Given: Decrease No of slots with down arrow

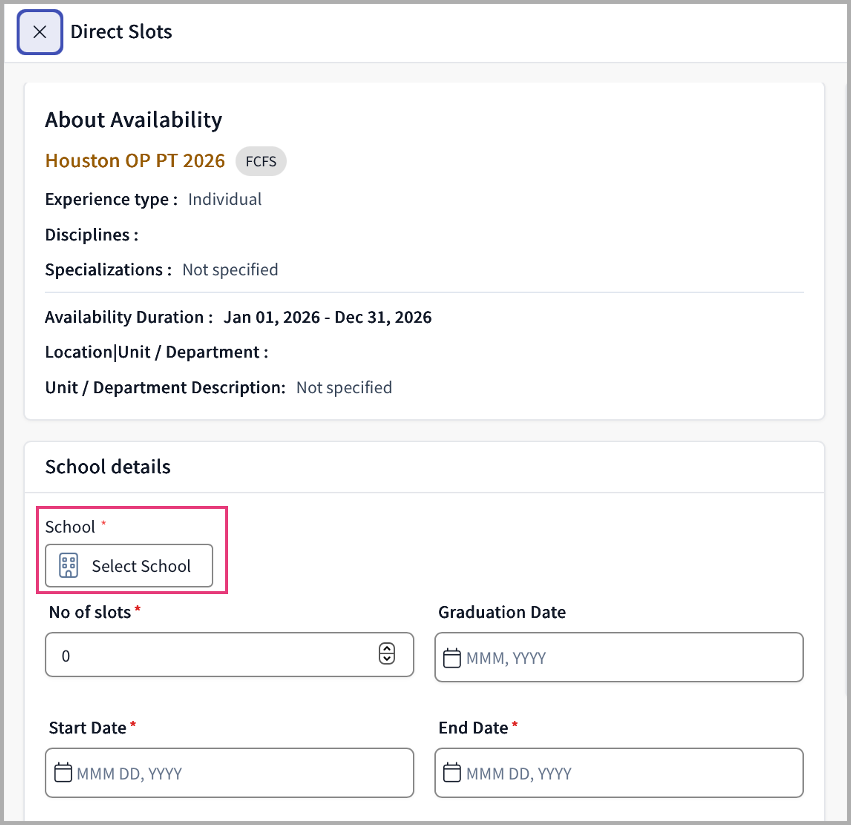Looking at the screenshot, I should coord(387,659).
